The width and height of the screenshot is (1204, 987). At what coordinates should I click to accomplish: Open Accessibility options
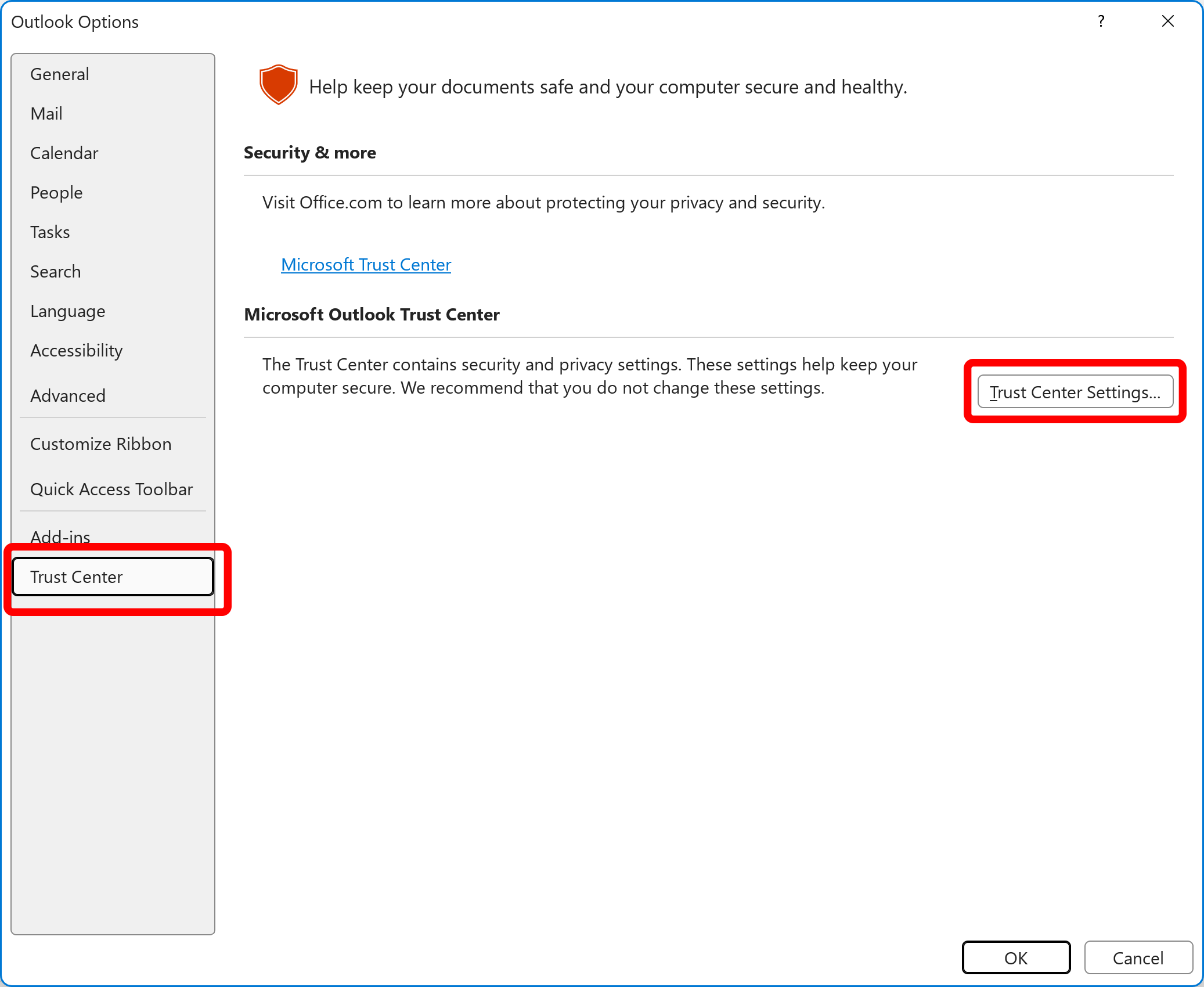coord(113,351)
